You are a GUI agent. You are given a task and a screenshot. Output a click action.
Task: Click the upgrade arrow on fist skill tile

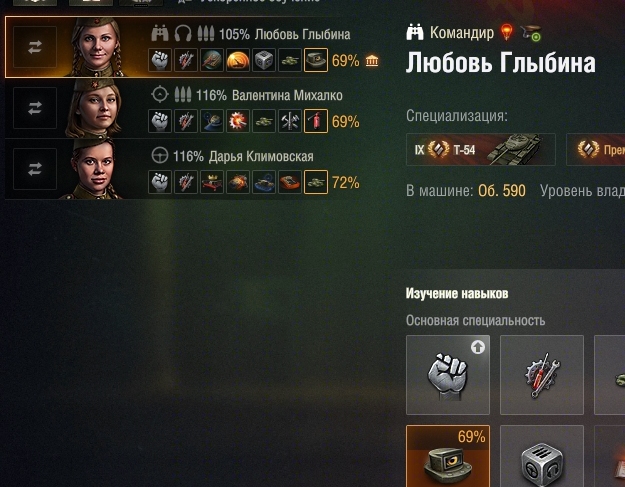478,347
